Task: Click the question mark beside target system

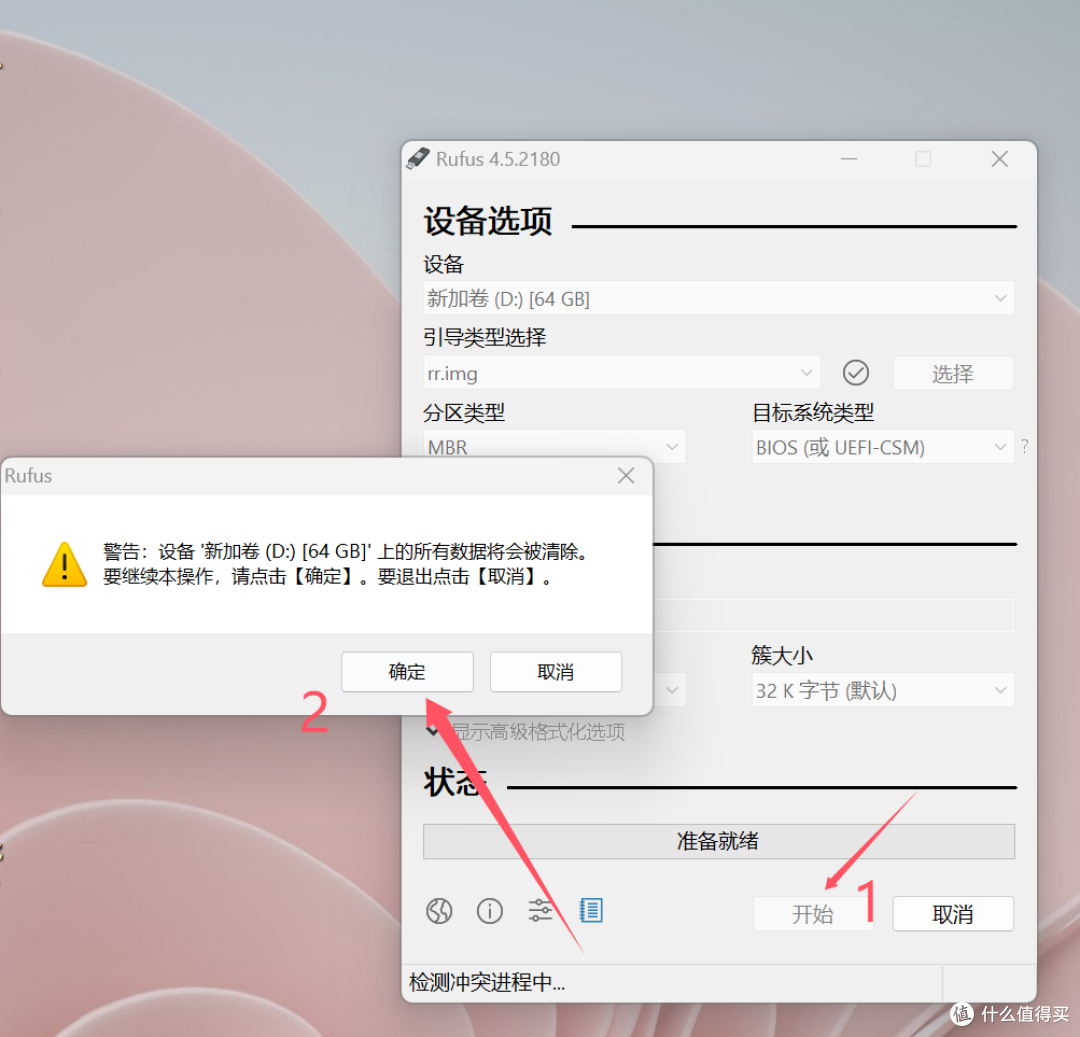Action: (x=1025, y=446)
